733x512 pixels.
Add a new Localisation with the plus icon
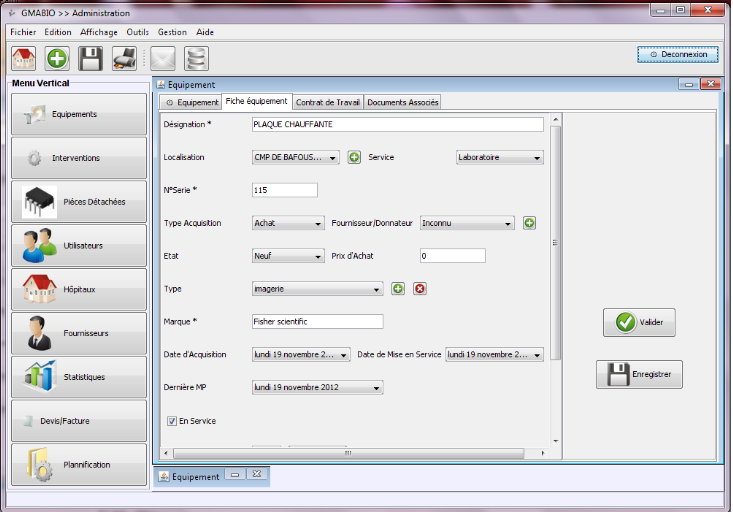tap(354, 157)
